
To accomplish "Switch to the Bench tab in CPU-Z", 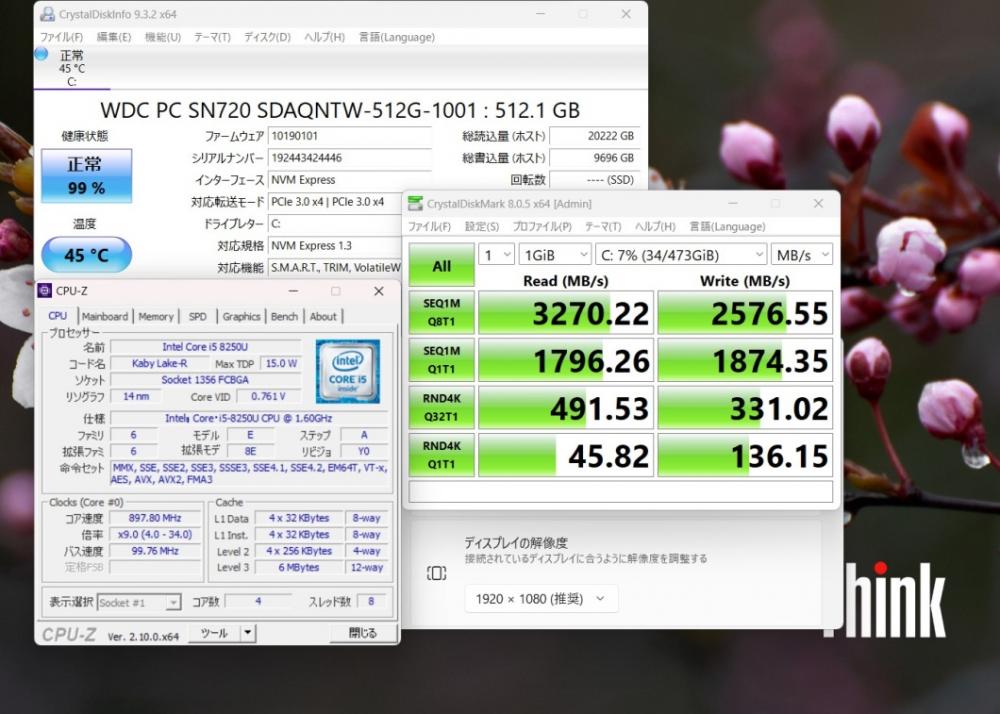I will click(284, 316).
